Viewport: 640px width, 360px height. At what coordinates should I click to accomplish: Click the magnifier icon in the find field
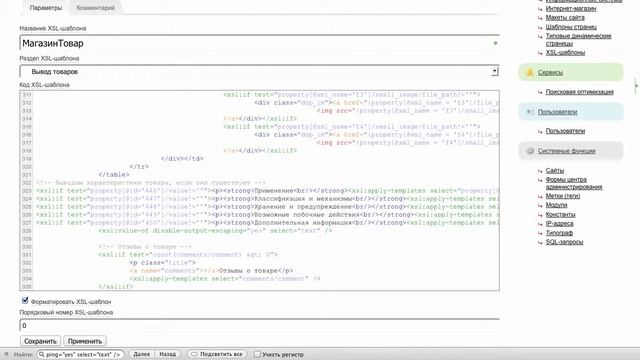click(41, 354)
